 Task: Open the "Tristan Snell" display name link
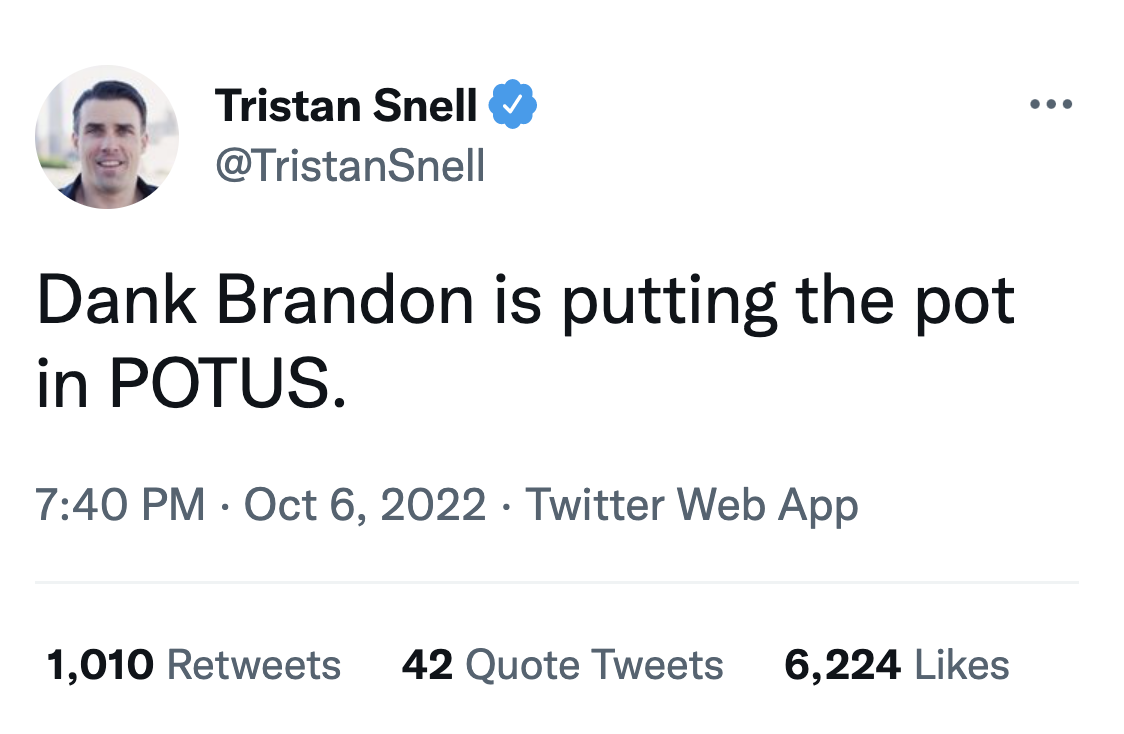(346, 105)
